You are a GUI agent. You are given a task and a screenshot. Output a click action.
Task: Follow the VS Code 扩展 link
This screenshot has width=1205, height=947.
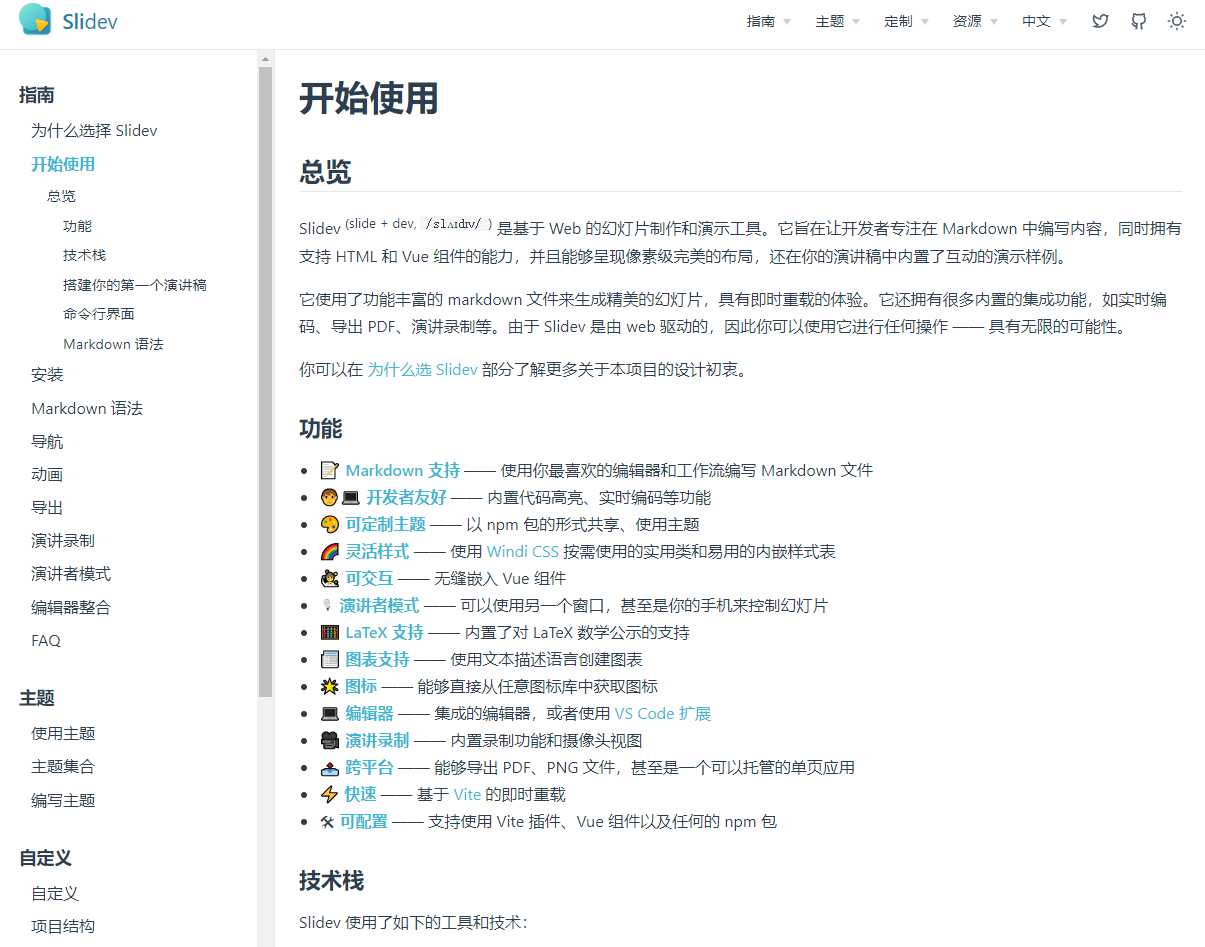(x=663, y=713)
